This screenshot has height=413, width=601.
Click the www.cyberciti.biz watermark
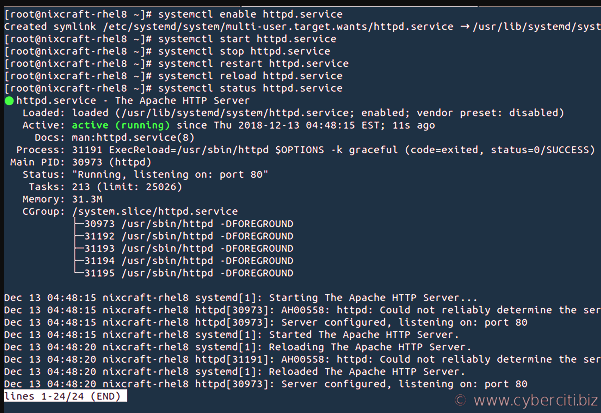(x=535, y=401)
